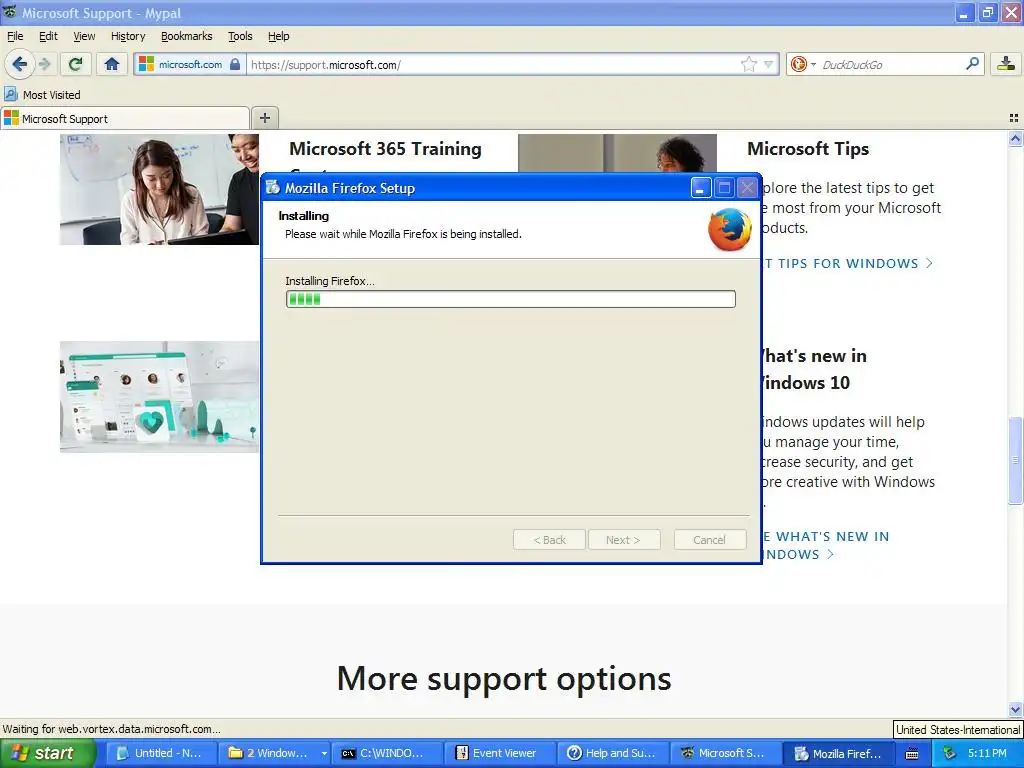Open a new tab with the plus button
Viewport: 1024px width, 768px height.
(x=264, y=118)
